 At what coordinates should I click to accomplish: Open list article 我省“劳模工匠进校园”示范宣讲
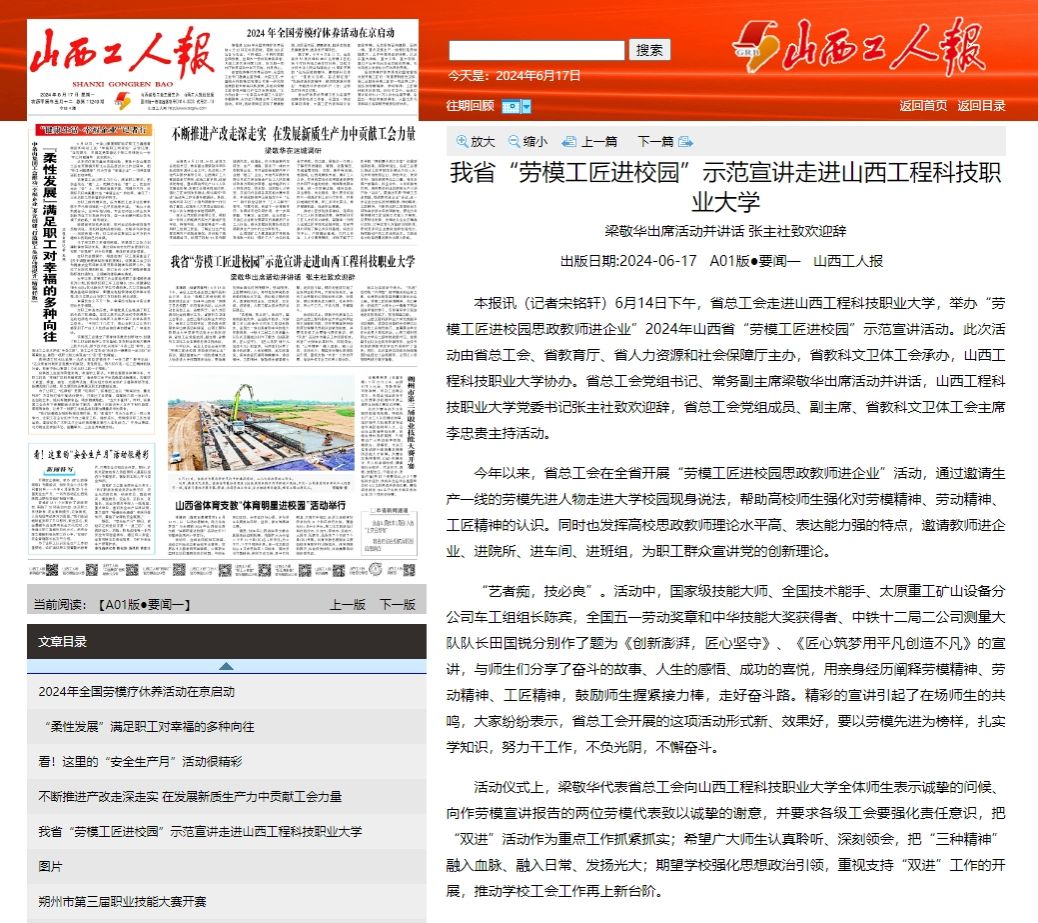(x=200, y=832)
